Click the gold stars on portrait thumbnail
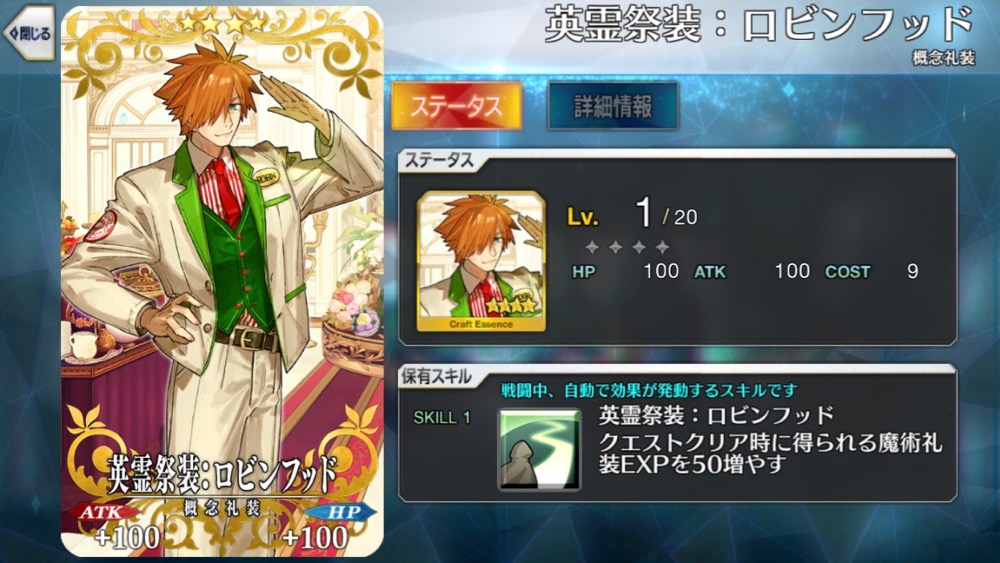Viewport: 1000px width, 563px height. click(x=511, y=305)
